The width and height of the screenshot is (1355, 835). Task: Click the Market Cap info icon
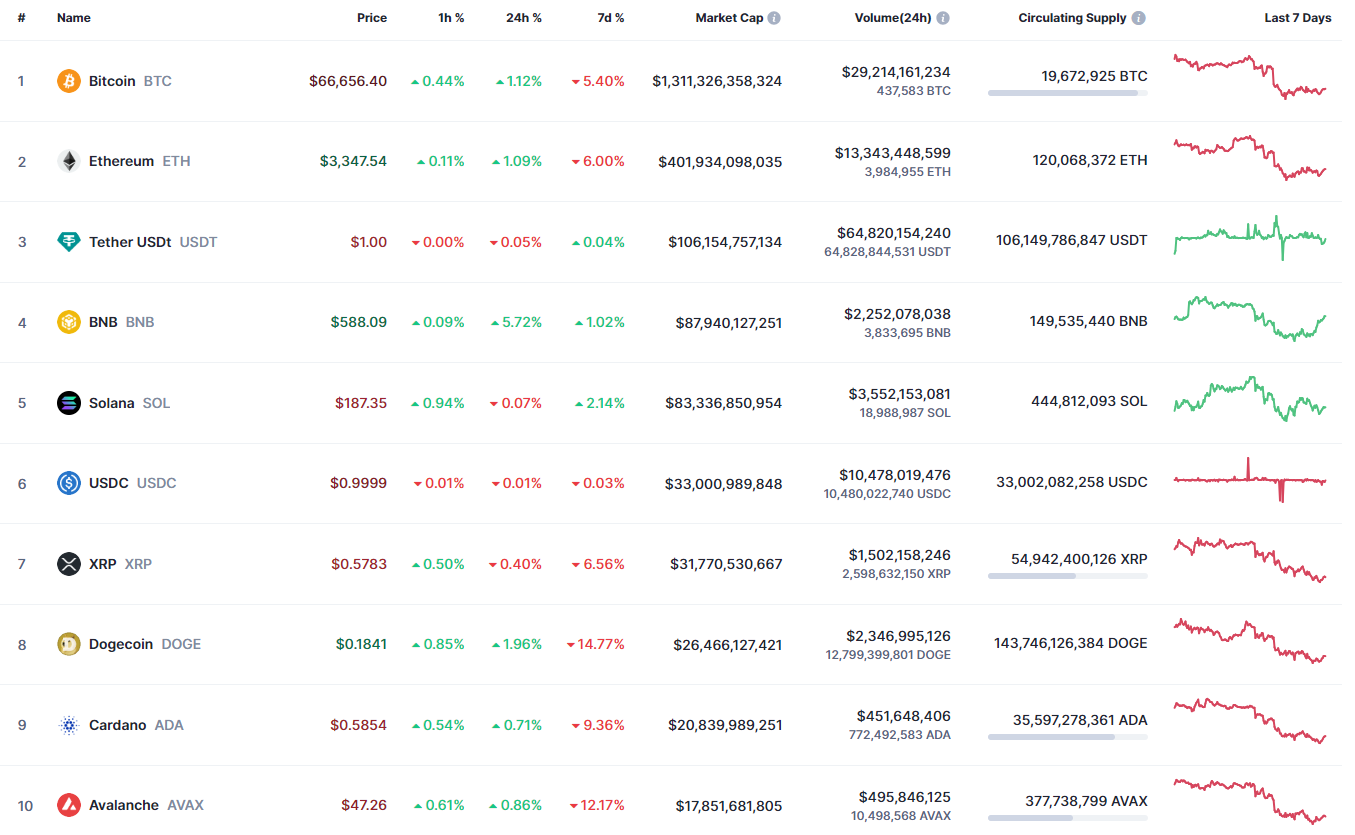pos(775,18)
